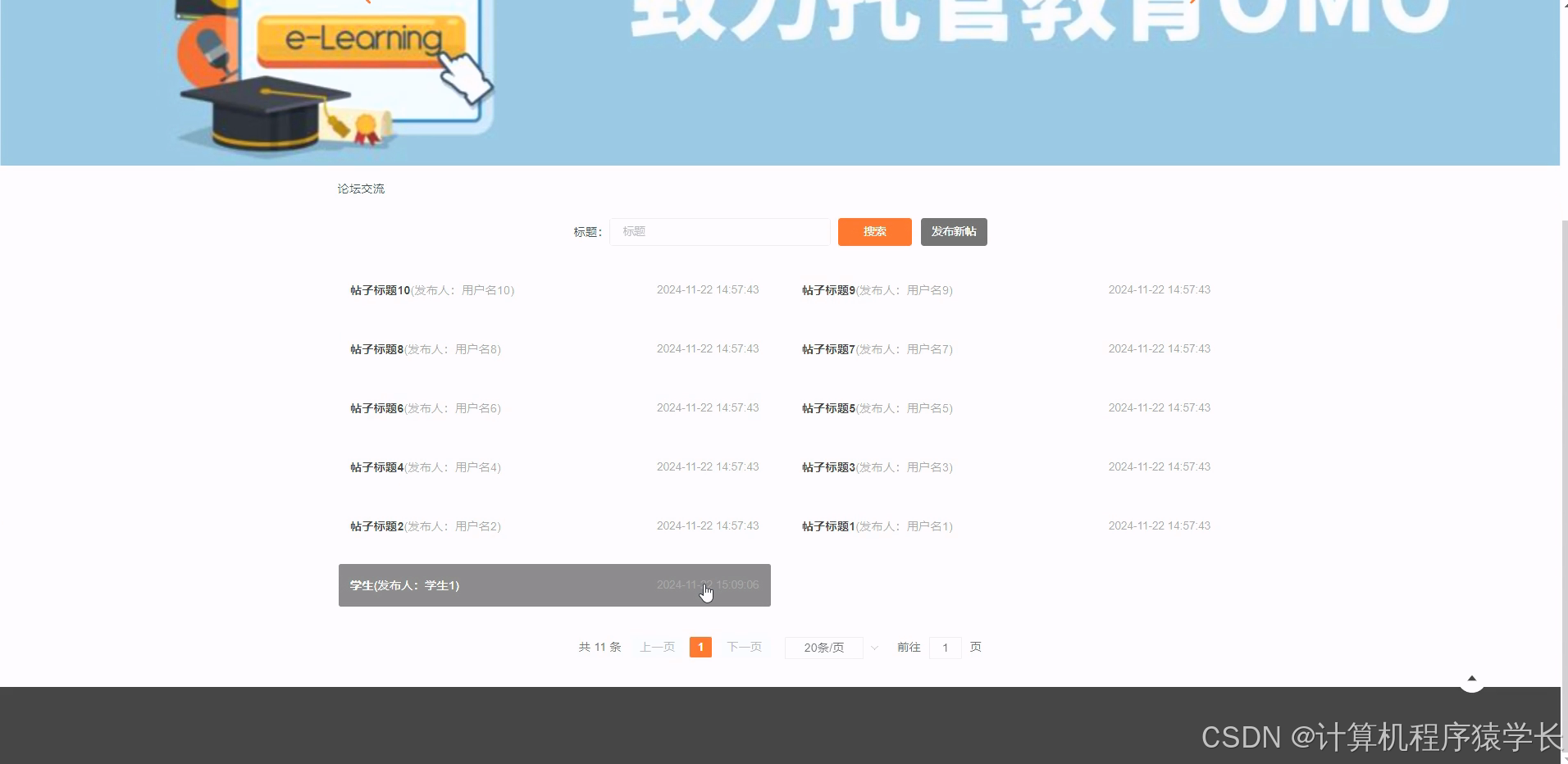Click the 标题 search input field
Image resolution: width=1568 pixels, height=764 pixels.
pyautogui.click(x=719, y=232)
